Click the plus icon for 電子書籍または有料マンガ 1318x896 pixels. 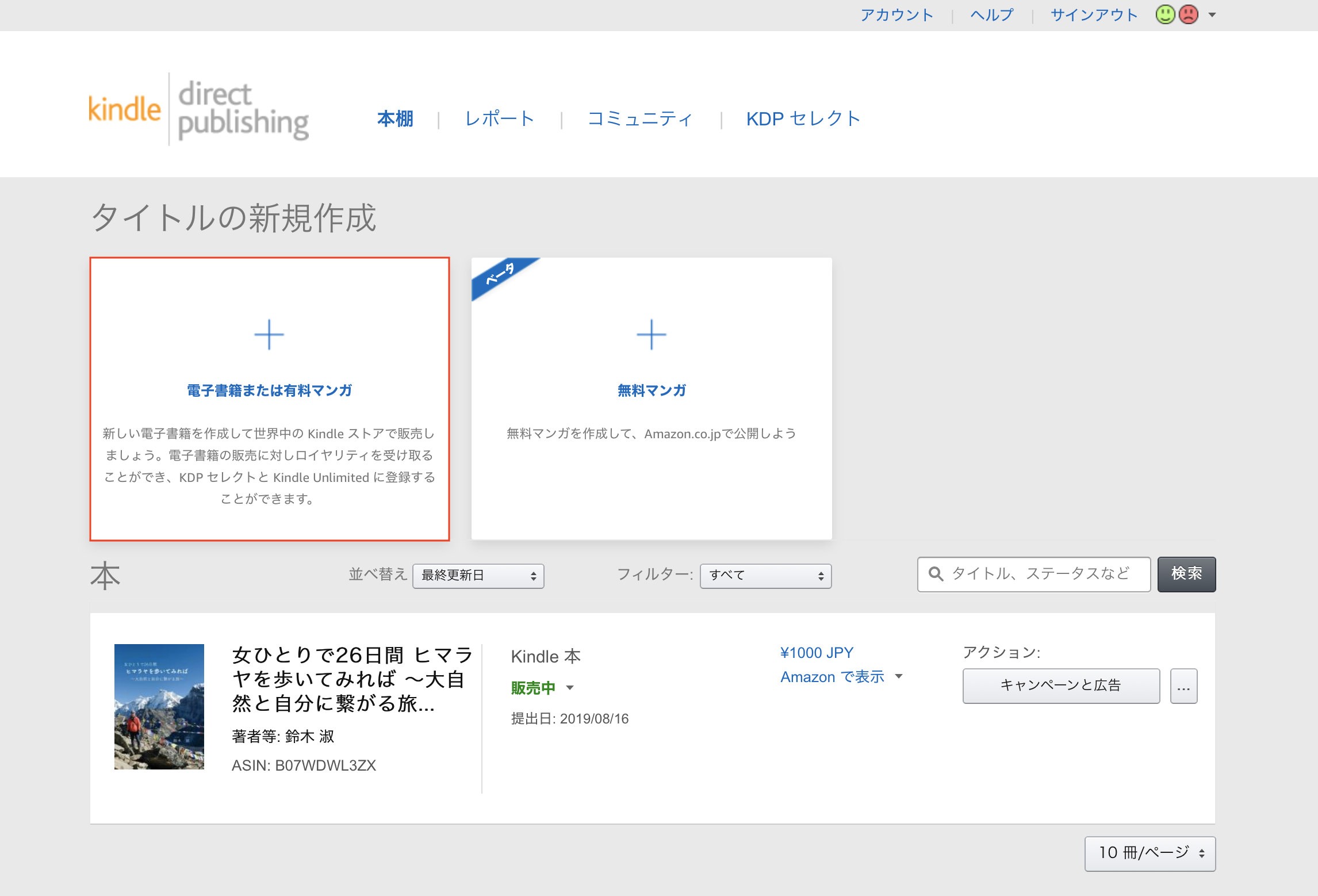point(269,335)
